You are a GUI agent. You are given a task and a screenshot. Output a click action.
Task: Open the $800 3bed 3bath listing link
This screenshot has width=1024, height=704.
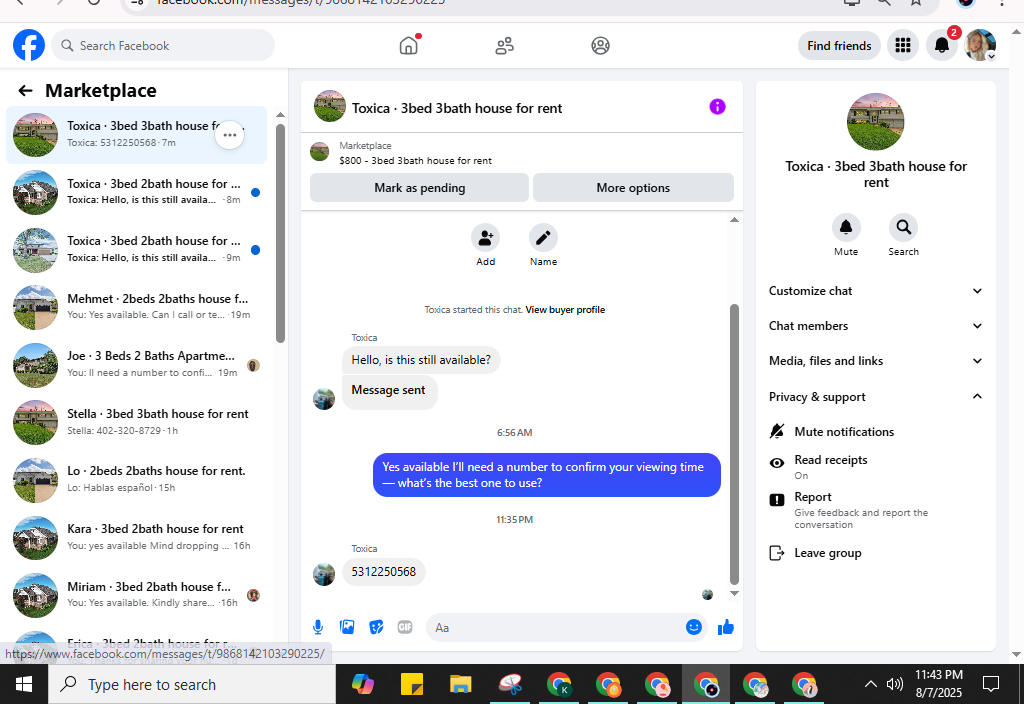click(x=415, y=161)
